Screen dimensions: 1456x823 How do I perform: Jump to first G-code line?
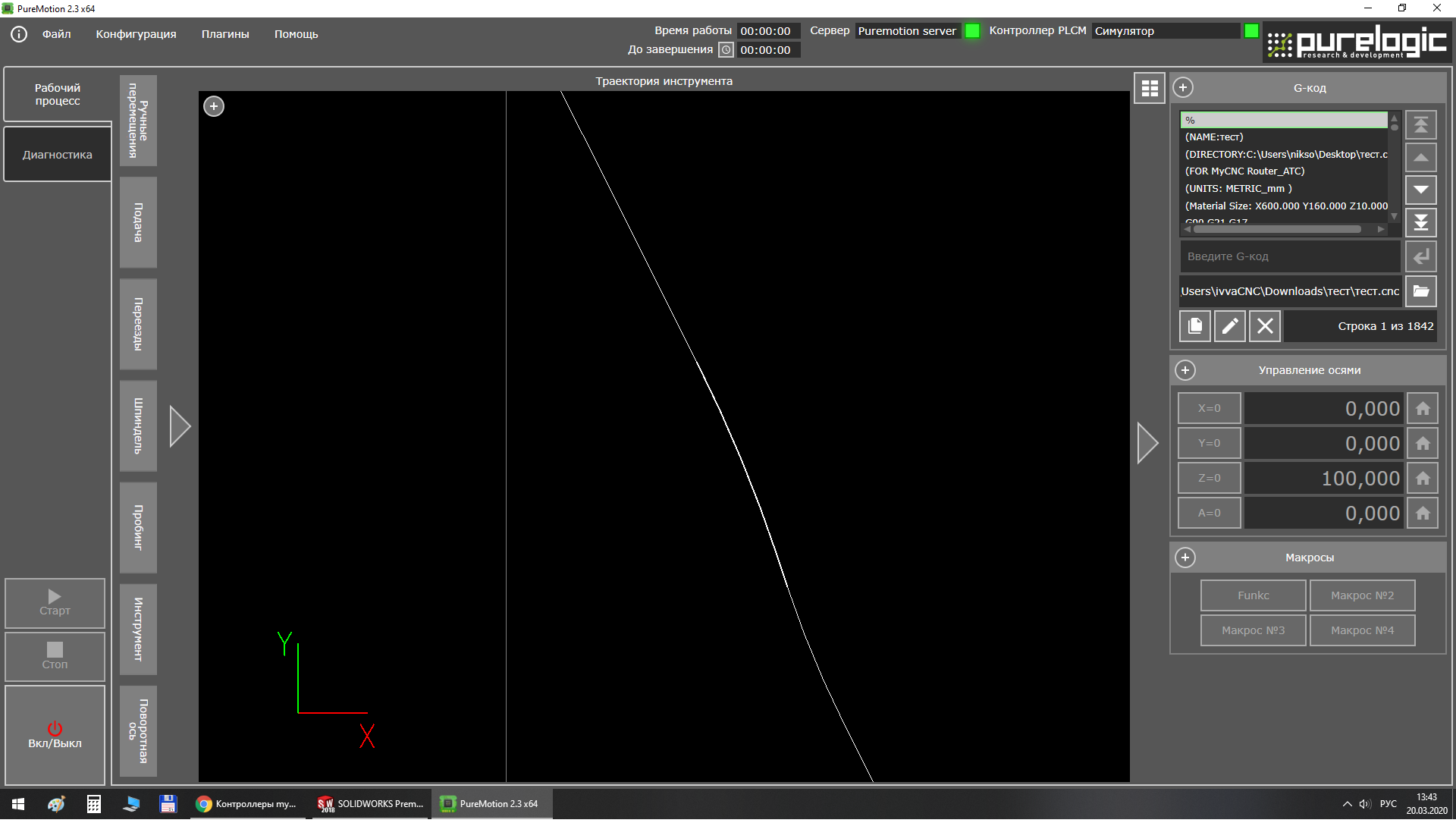1420,124
